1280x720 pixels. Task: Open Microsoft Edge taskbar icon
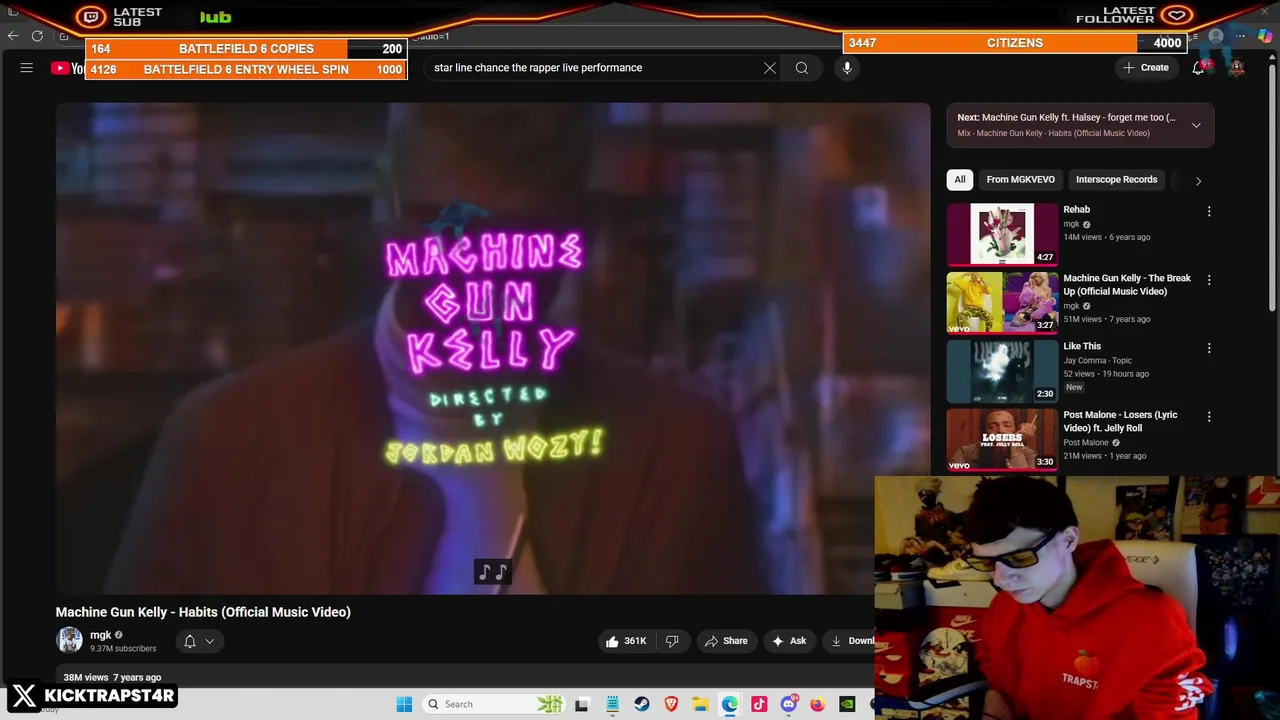coord(730,704)
